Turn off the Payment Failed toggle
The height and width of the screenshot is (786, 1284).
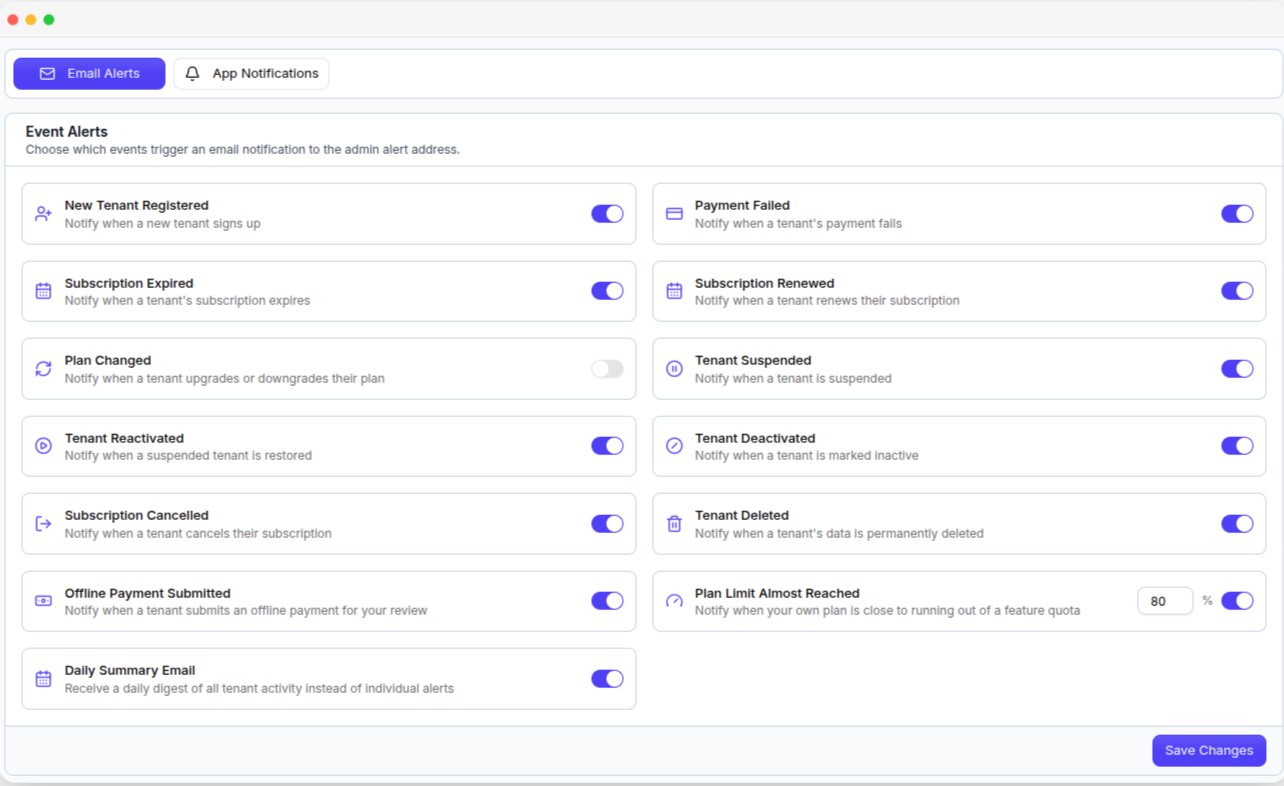tap(1237, 214)
